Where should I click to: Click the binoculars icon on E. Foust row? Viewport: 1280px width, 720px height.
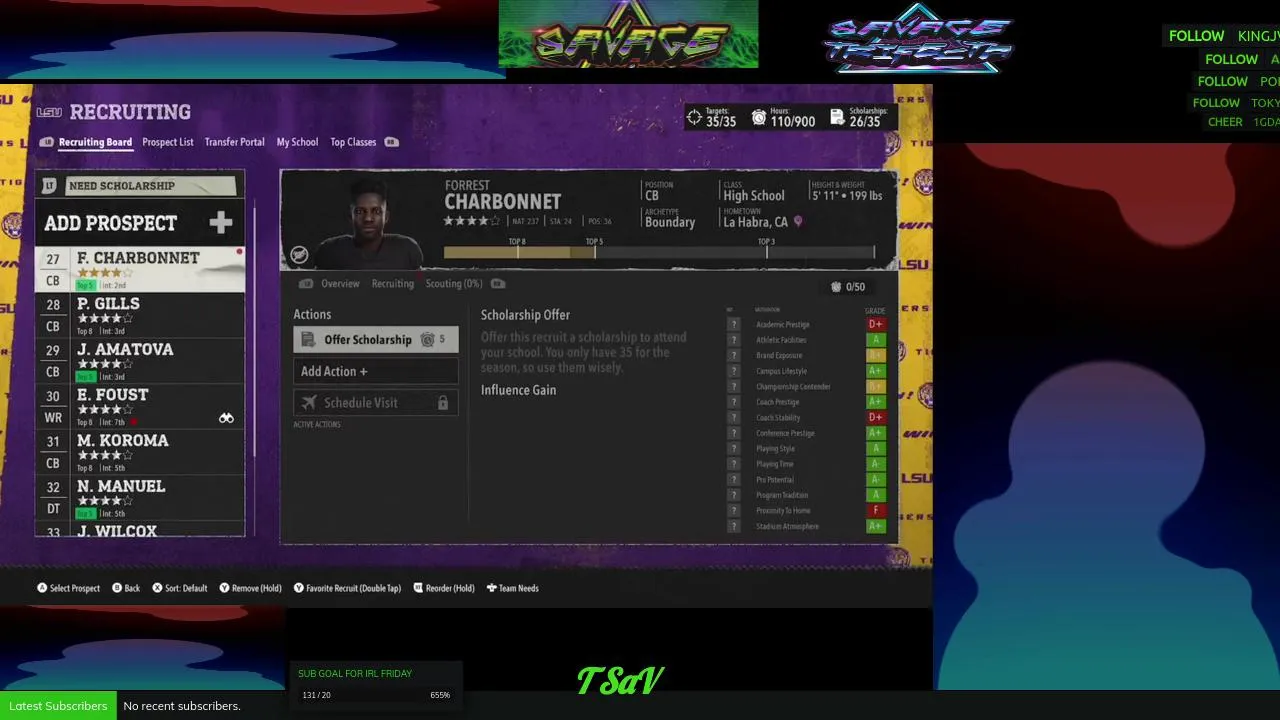click(x=226, y=418)
